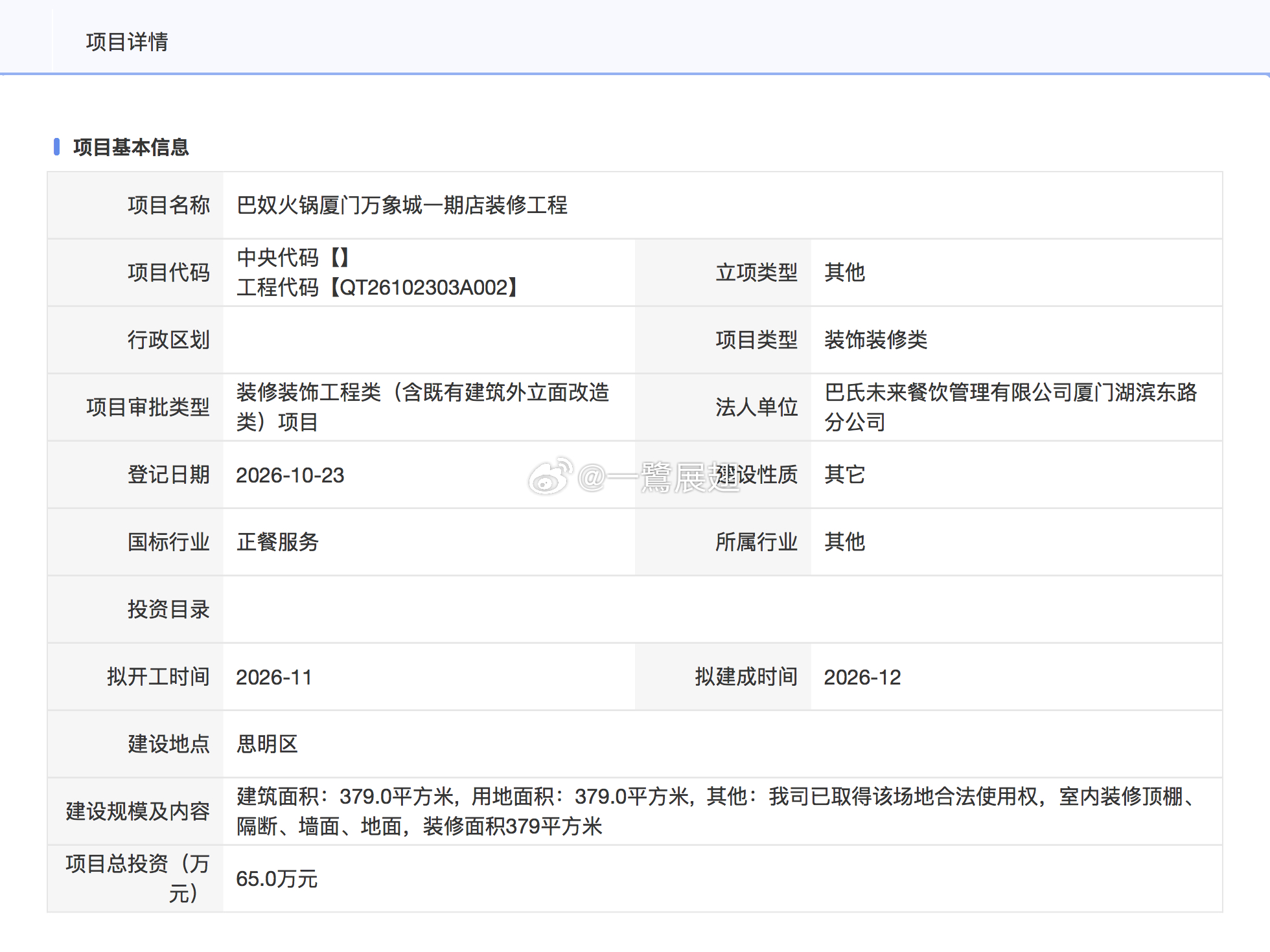Click the date 2026-10-23
The image size is (1270, 952).
click(290, 475)
